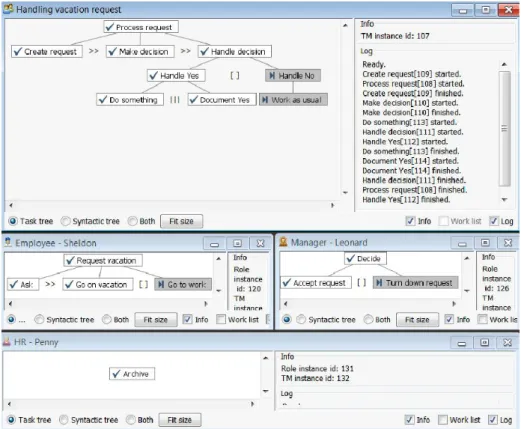Select the Process request root node

pos(141,27)
